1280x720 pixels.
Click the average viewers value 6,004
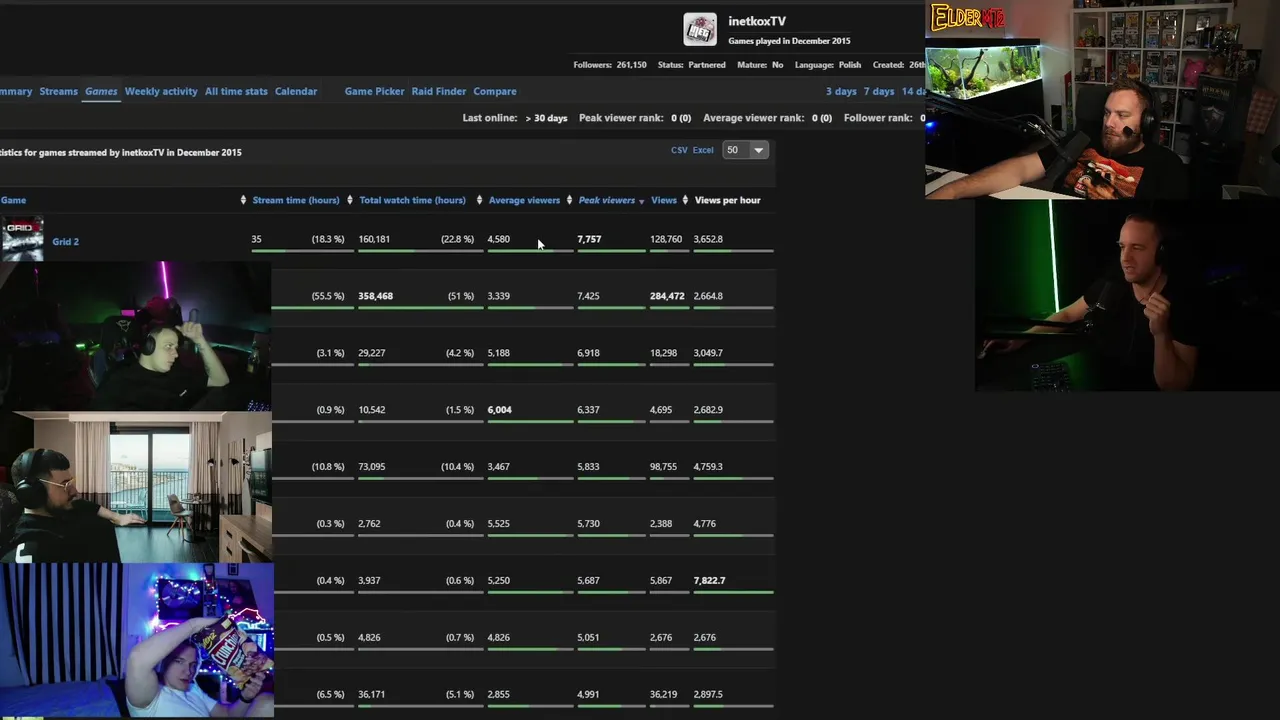point(499,410)
